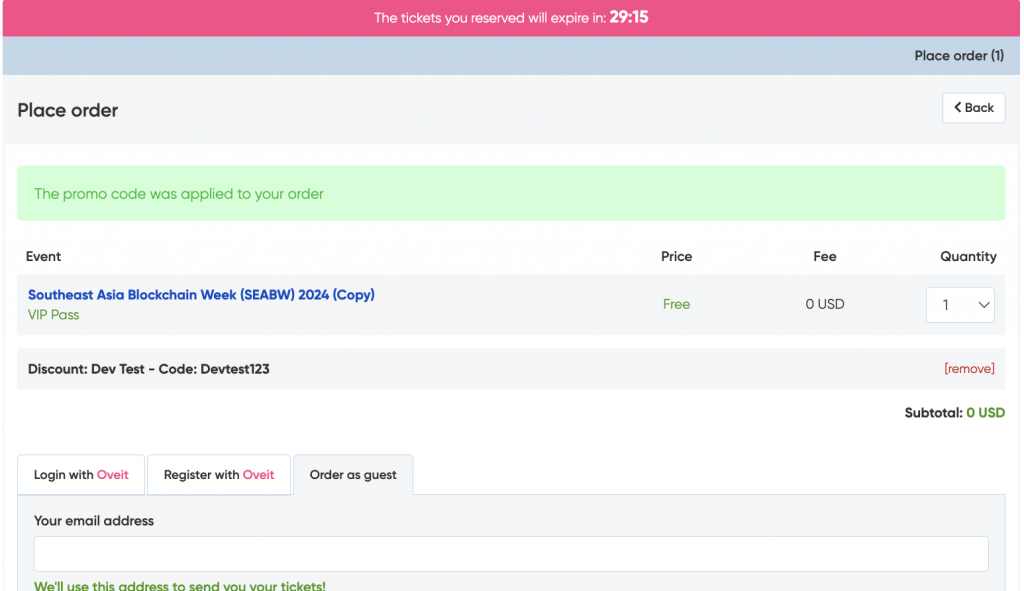Viewport: 1024px width, 591px height.
Task: Click the back arrow chevron icon
Action: 958,107
